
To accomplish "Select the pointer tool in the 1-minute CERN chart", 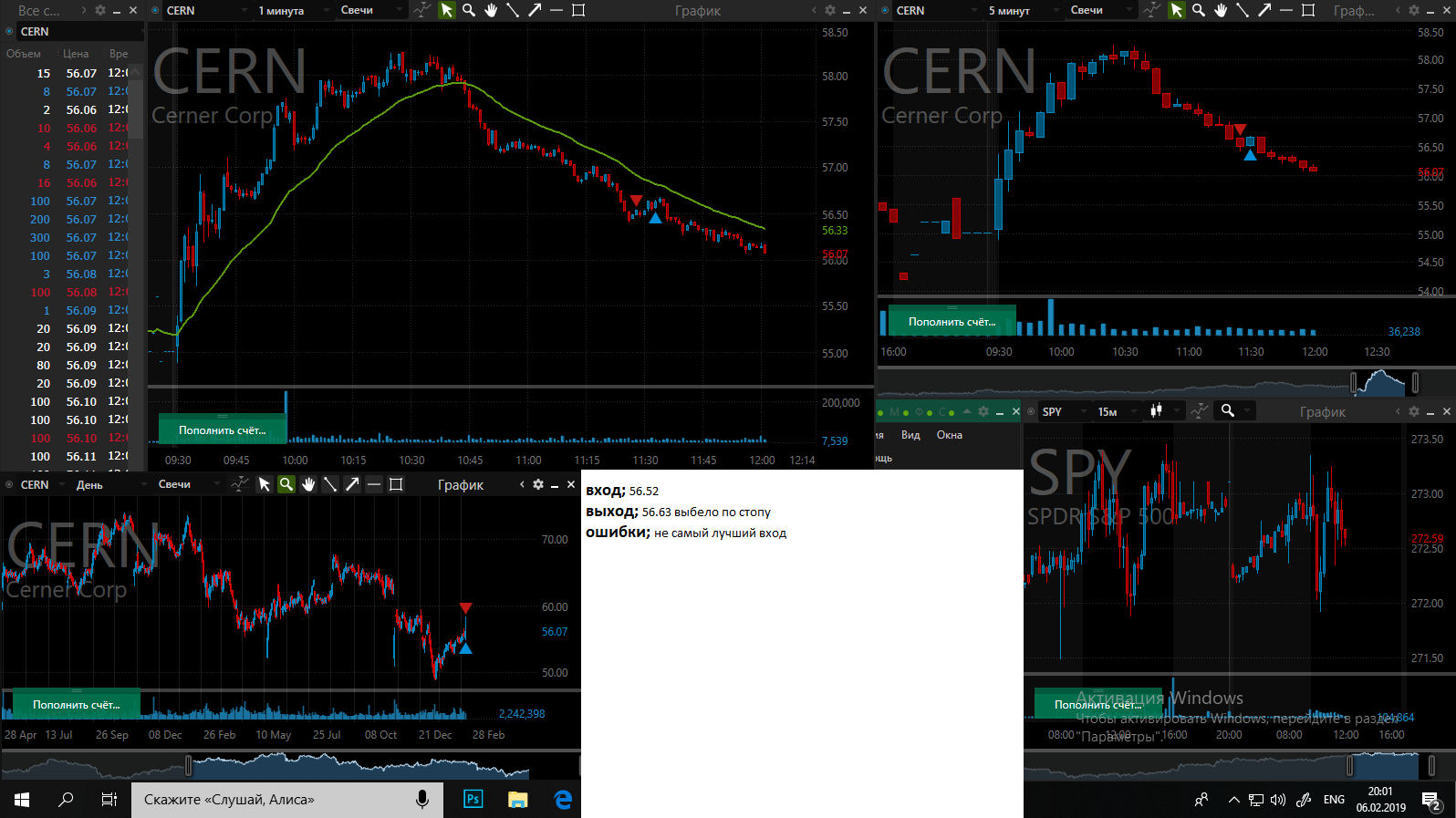I will (x=446, y=10).
